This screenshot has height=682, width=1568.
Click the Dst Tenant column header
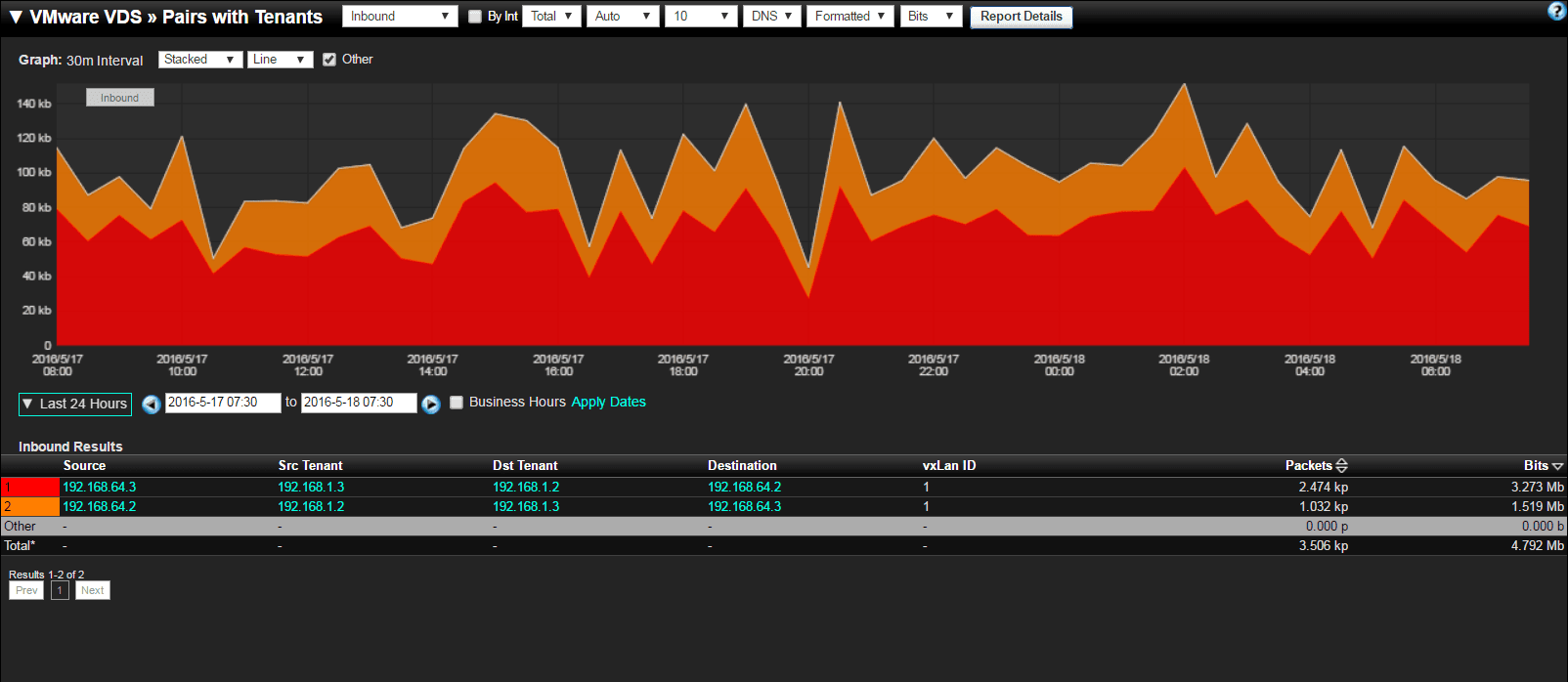point(525,466)
